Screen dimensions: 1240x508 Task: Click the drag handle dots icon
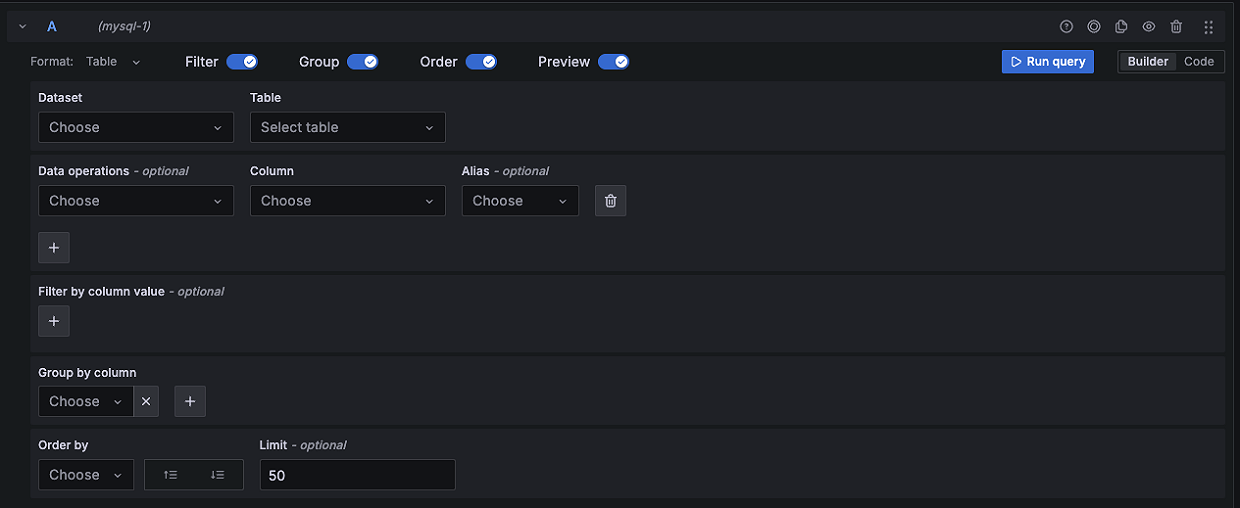pyautogui.click(x=1208, y=27)
